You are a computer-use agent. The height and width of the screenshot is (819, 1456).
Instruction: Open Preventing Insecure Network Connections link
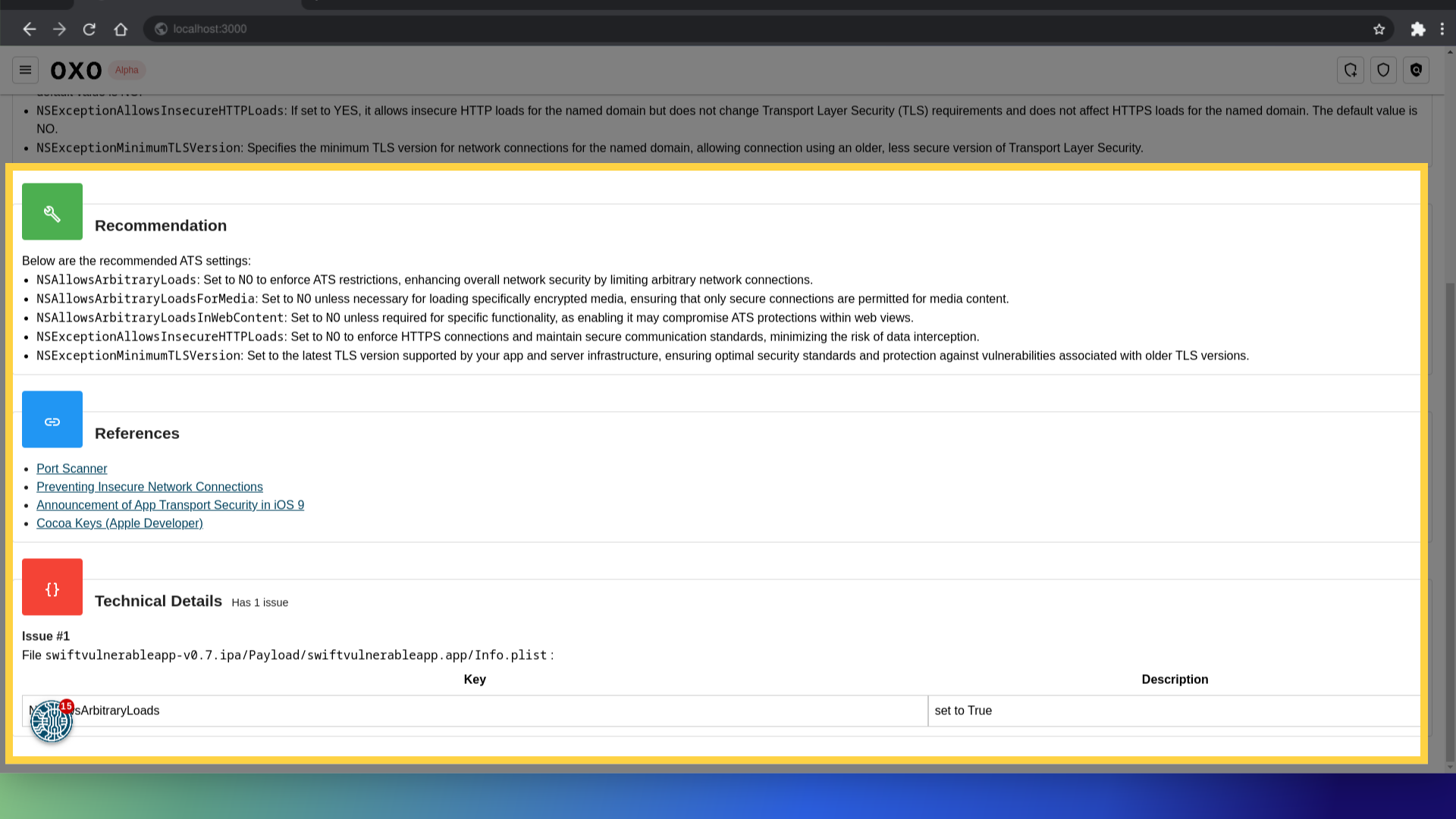pyautogui.click(x=149, y=487)
